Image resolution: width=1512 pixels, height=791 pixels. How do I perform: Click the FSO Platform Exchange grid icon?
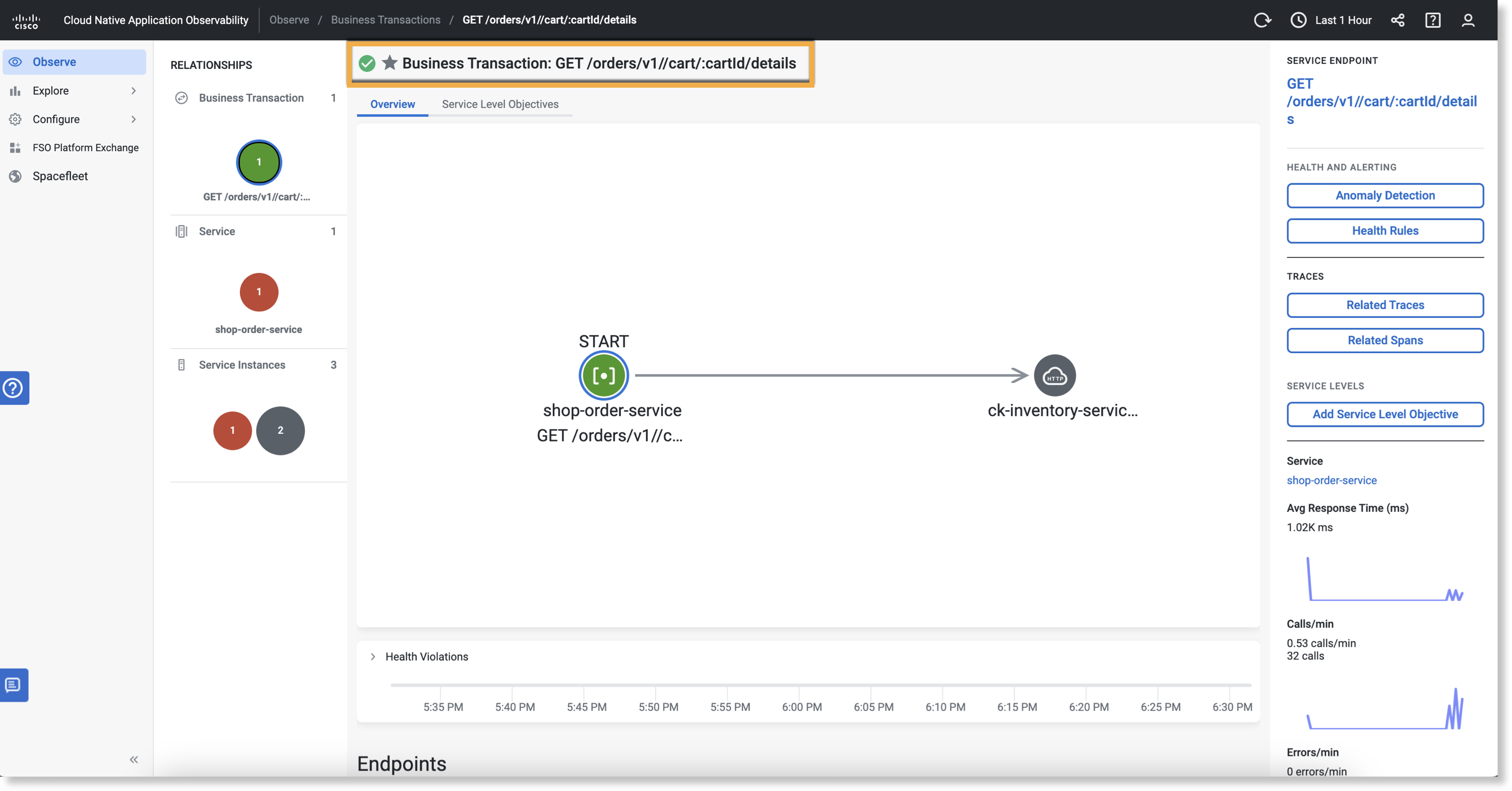(x=15, y=148)
